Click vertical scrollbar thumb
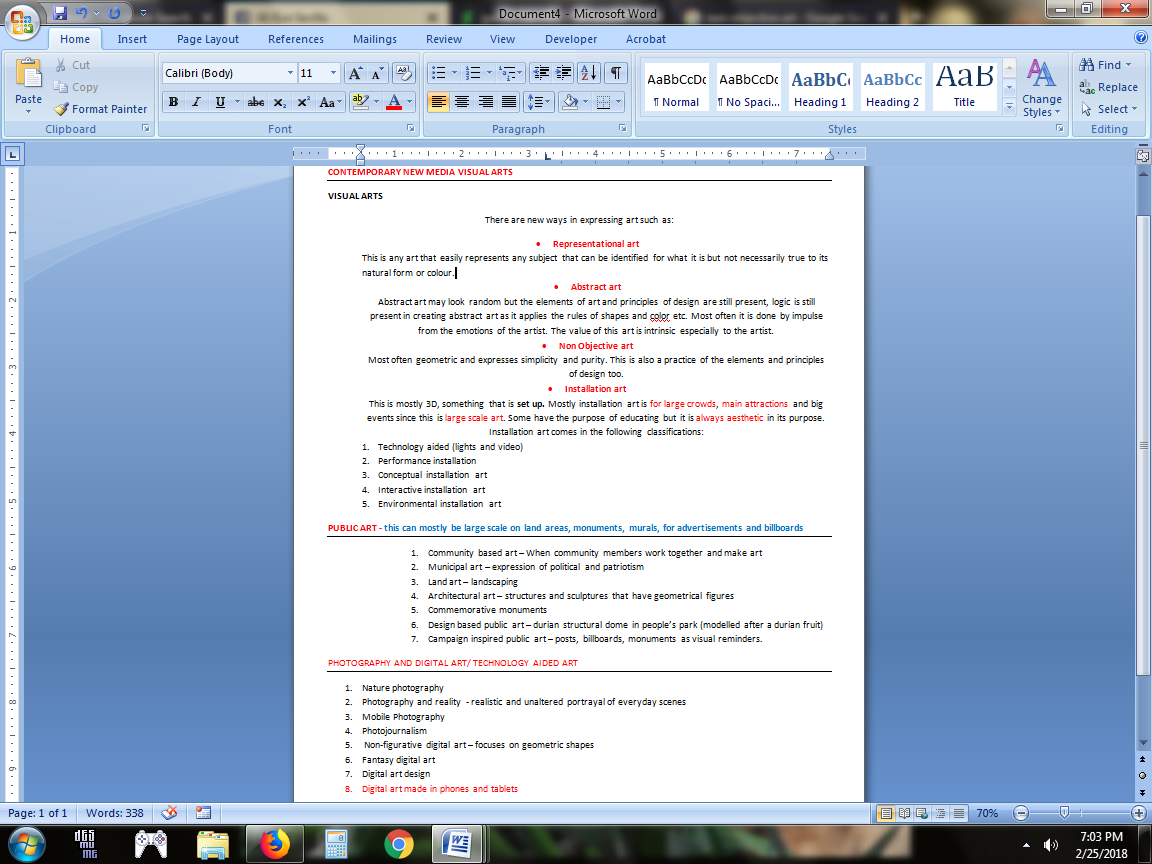 coord(1142,445)
